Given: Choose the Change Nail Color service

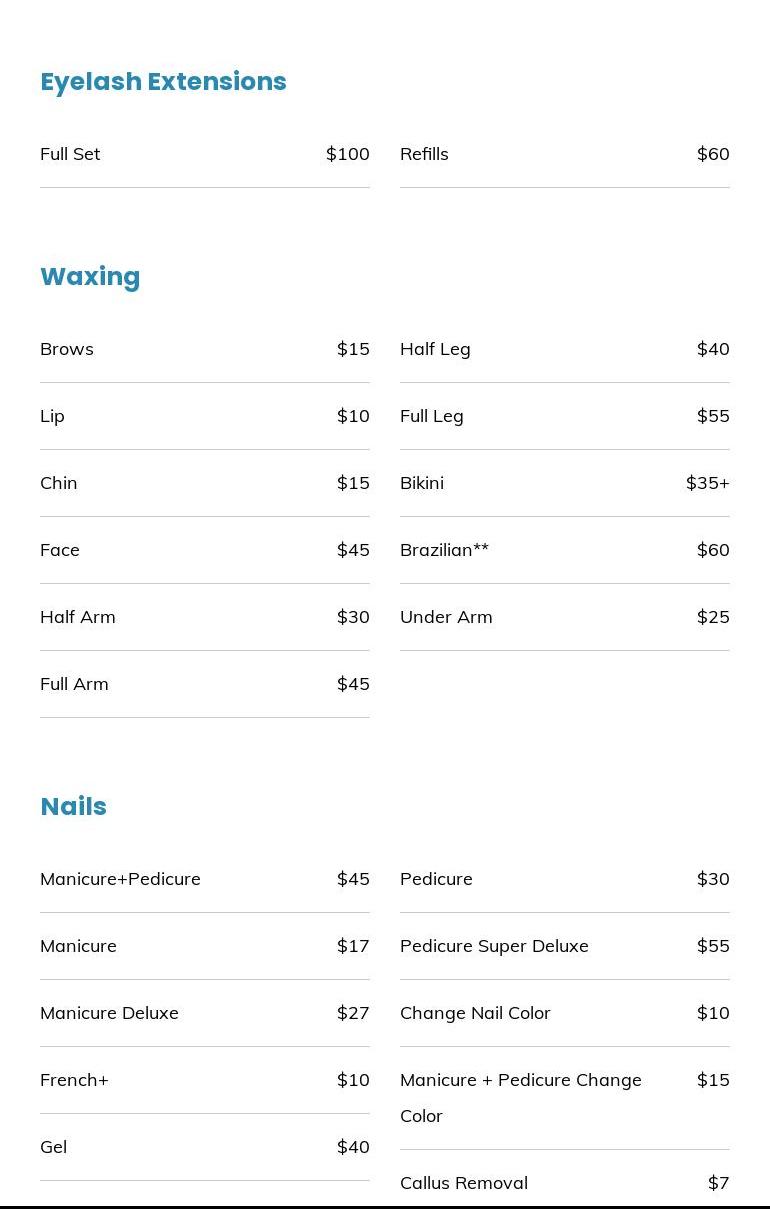Looking at the screenshot, I should pyautogui.click(x=565, y=1013).
